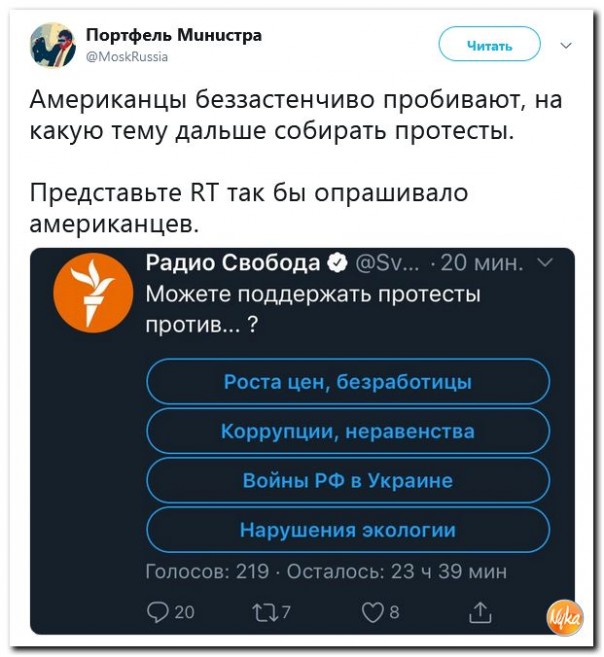Screen dimensions: 604x657
Task: Click the @MoskRussia handle
Action: click(x=127, y=56)
